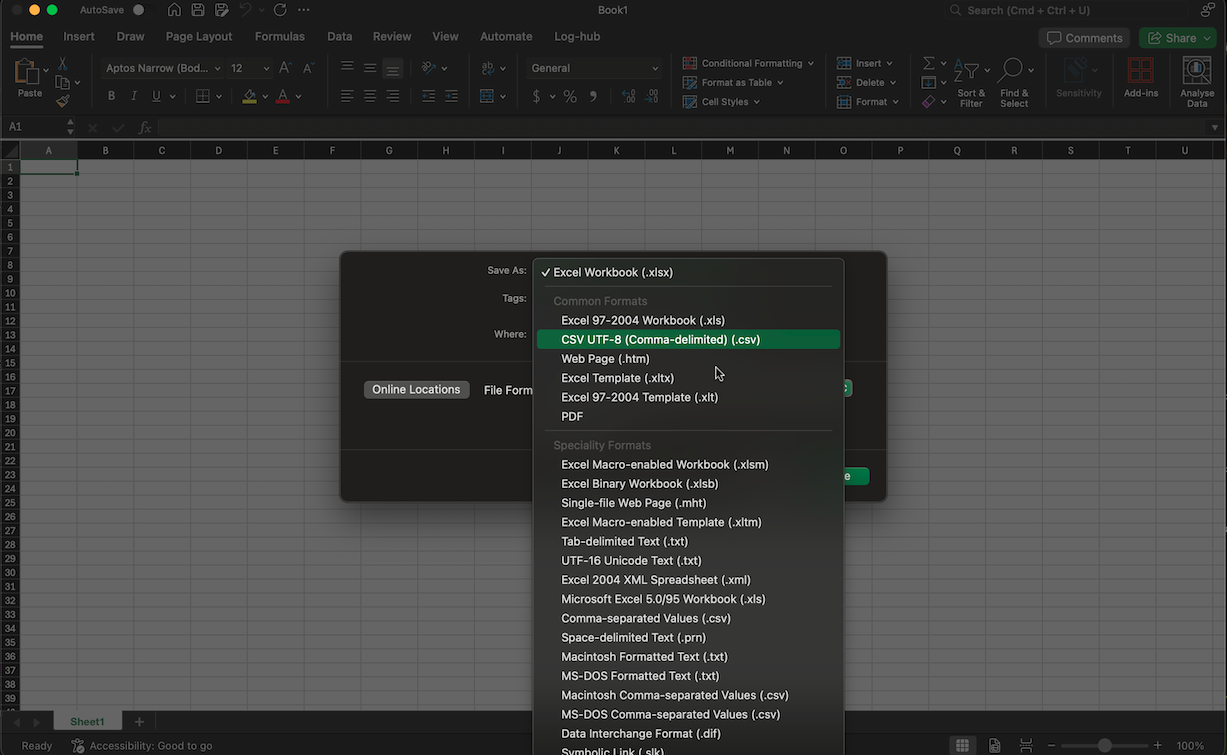Open the Comments pane
This screenshot has height=755, width=1227.
(x=1084, y=38)
